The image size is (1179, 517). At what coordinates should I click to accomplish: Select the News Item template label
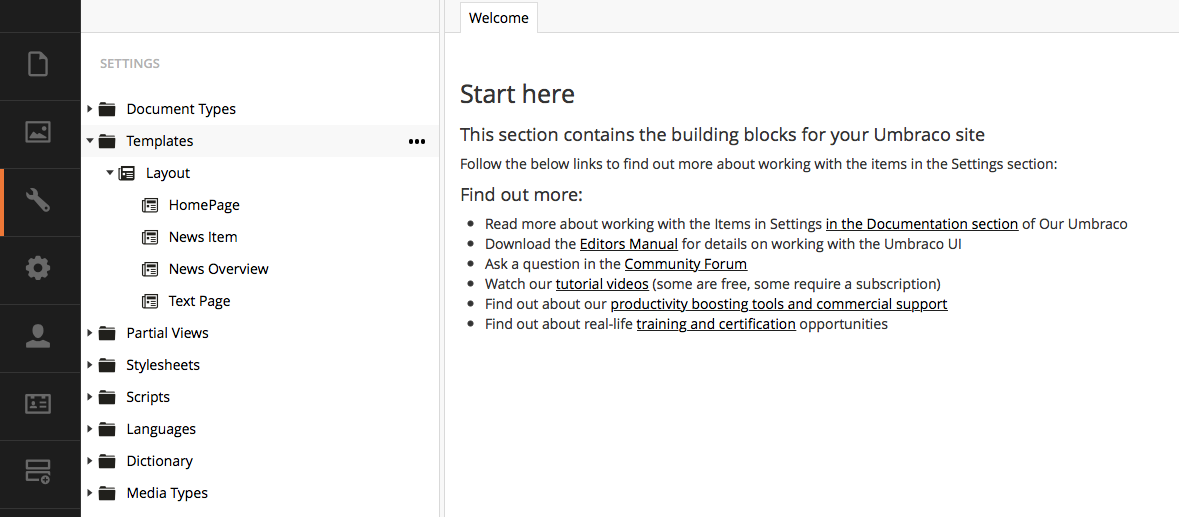[x=203, y=237]
